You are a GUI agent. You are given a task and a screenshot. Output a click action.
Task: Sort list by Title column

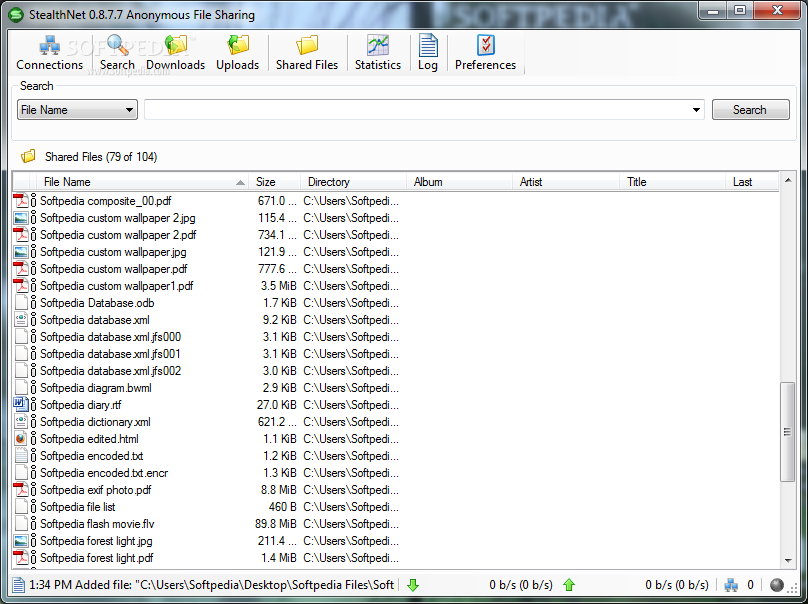tap(672, 182)
